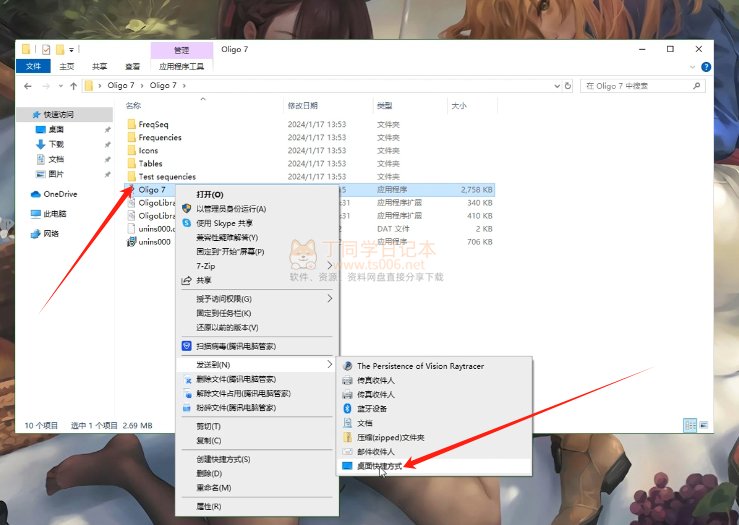Select the Test sequencies folder row
This screenshot has height=525, width=739.
(x=309, y=176)
